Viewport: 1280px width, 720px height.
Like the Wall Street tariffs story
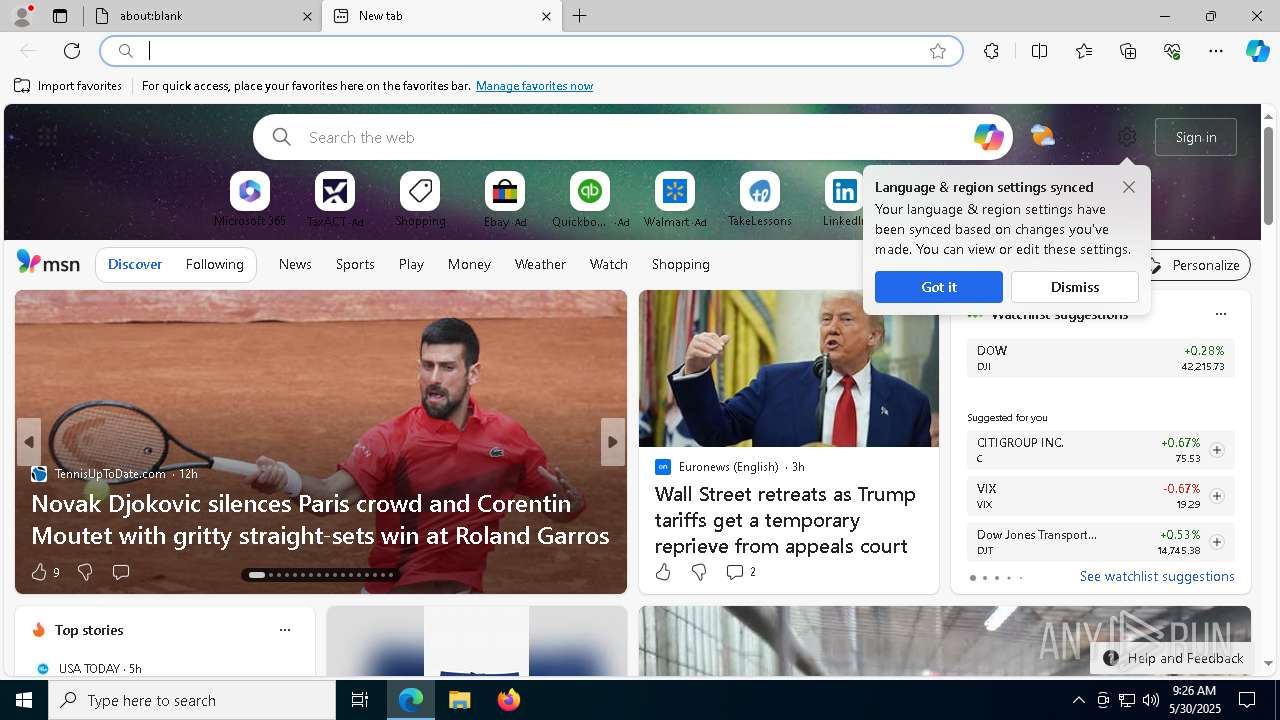pos(663,572)
